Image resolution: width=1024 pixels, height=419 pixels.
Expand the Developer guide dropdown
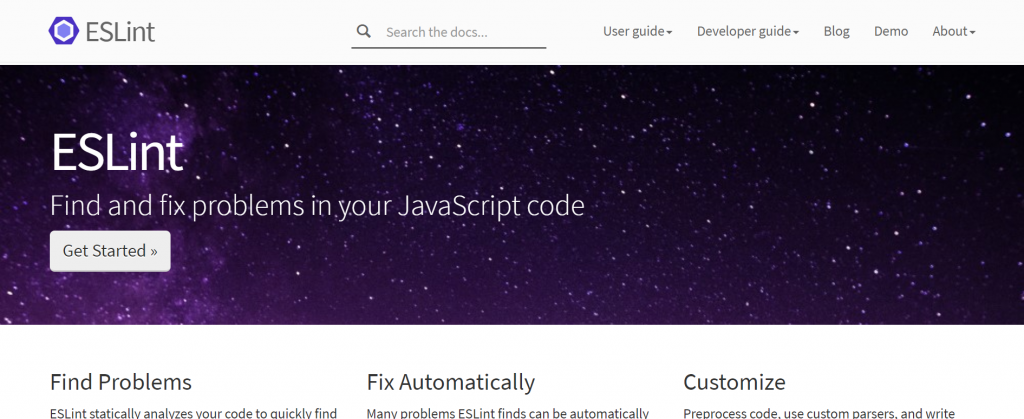tap(744, 31)
